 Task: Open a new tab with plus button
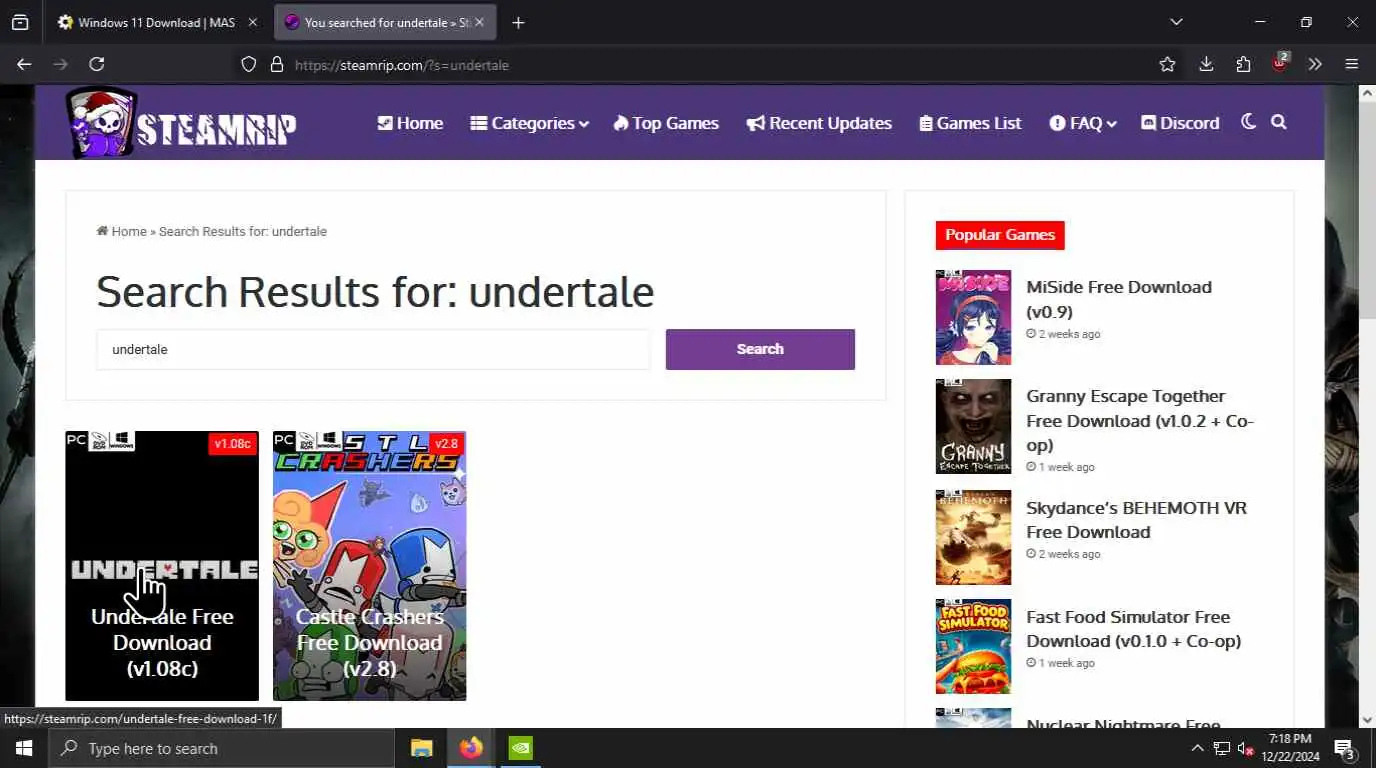click(517, 22)
